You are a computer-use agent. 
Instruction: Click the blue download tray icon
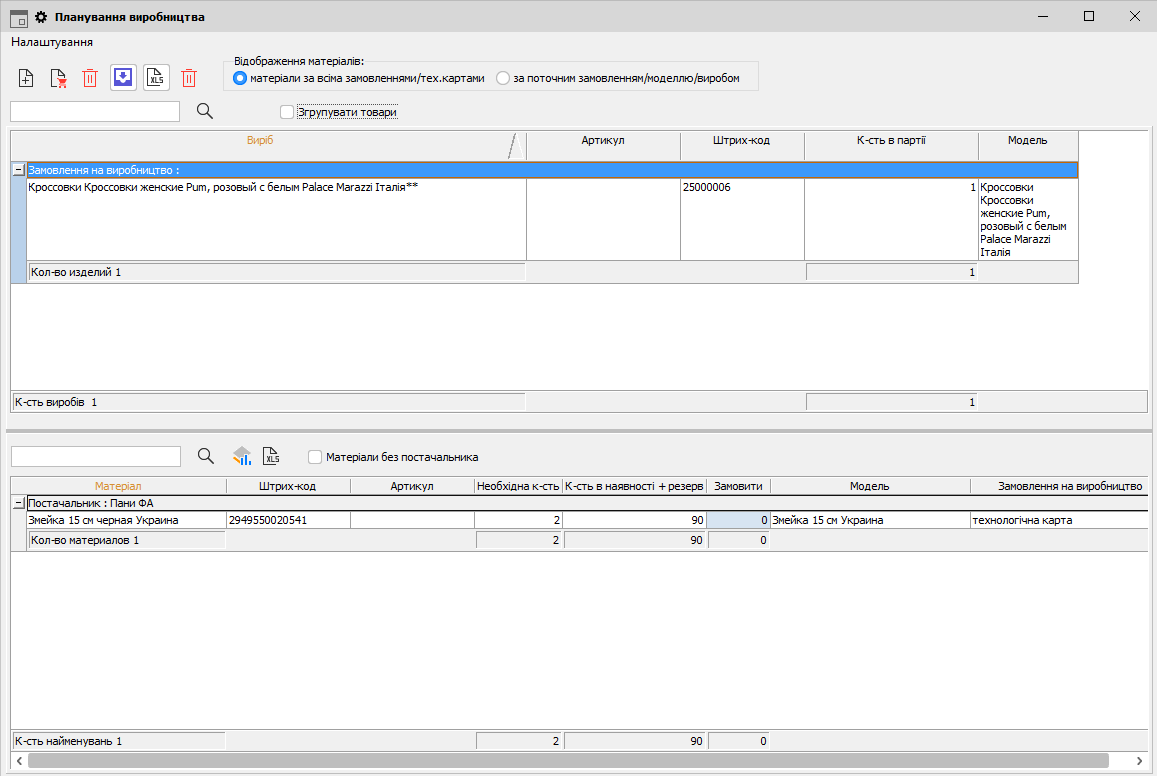(x=123, y=78)
